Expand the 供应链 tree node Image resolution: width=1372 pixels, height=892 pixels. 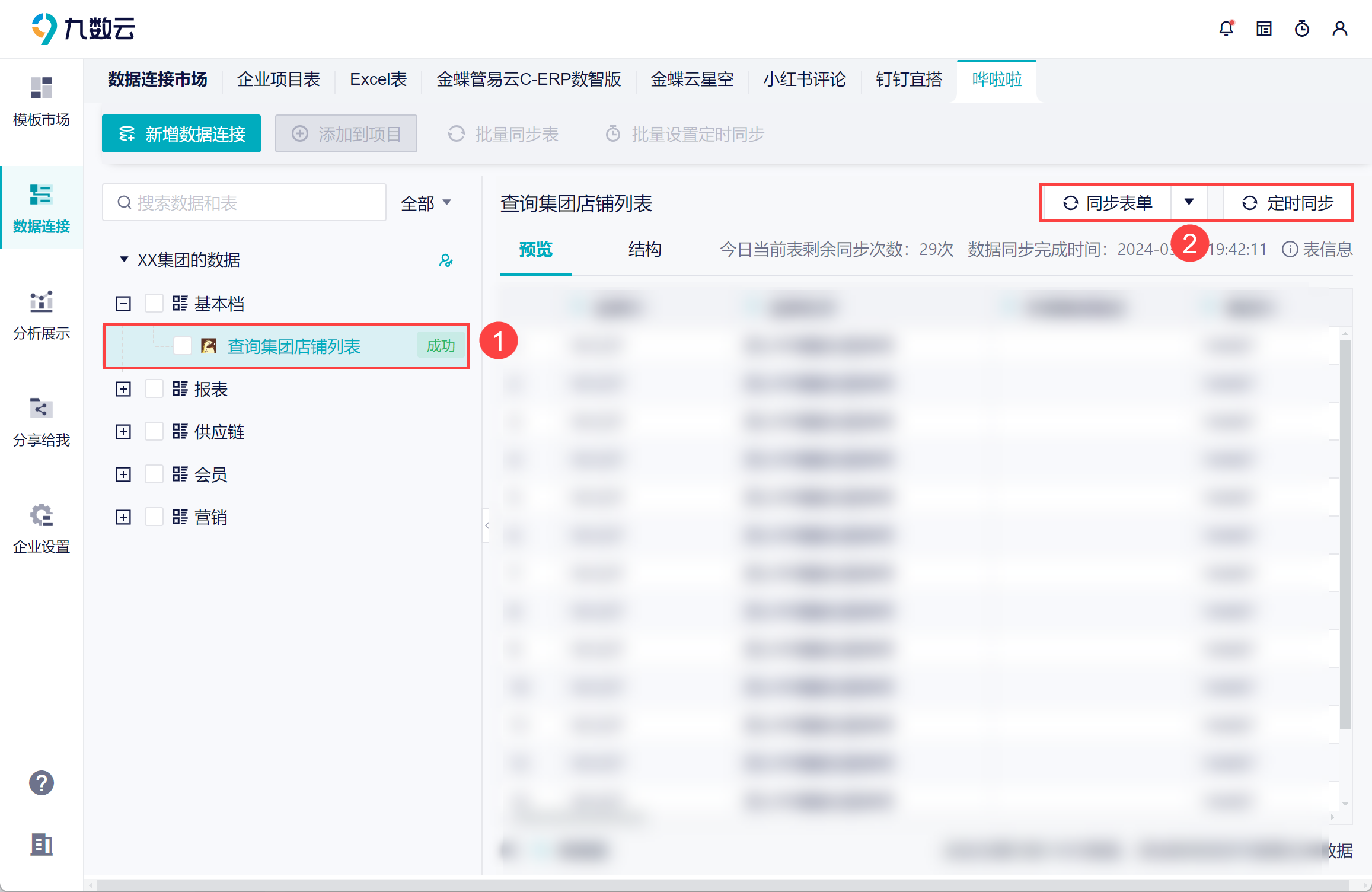pyautogui.click(x=123, y=432)
